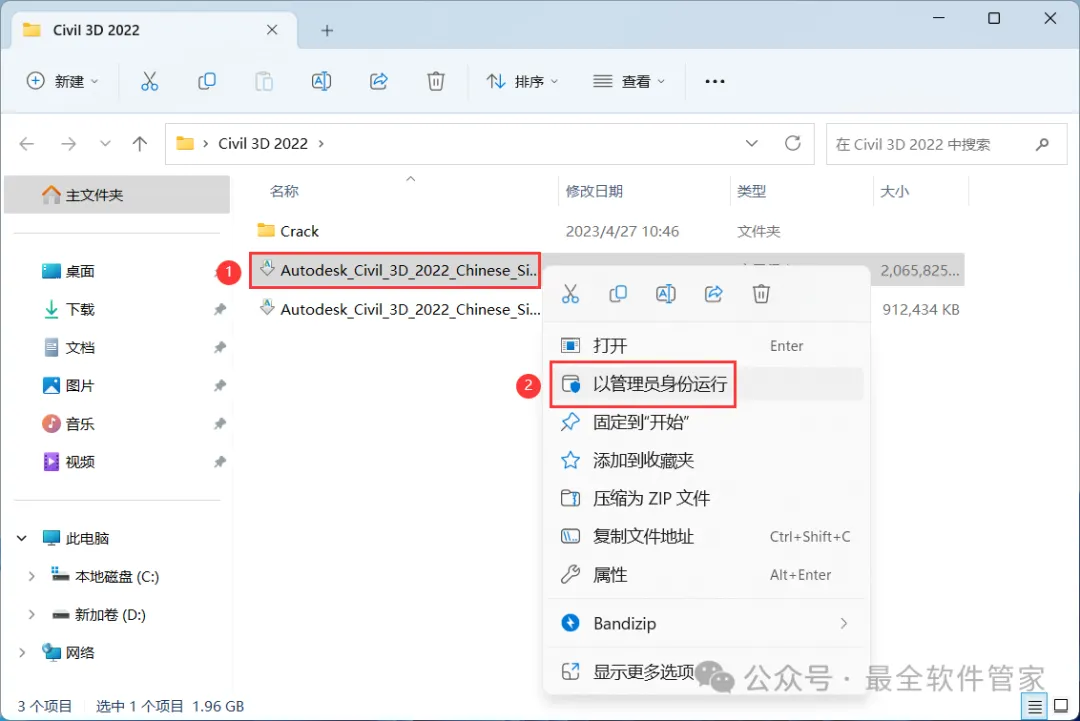Unpin 音乐 using its pin icon
Screen dimensions: 1080x721
220,424
